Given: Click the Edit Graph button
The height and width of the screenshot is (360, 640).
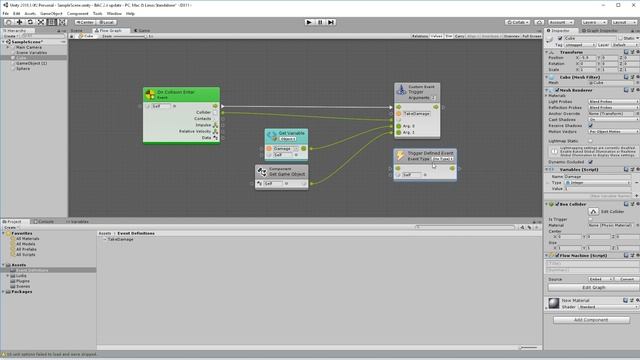Looking at the screenshot, I should pos(593,287).
